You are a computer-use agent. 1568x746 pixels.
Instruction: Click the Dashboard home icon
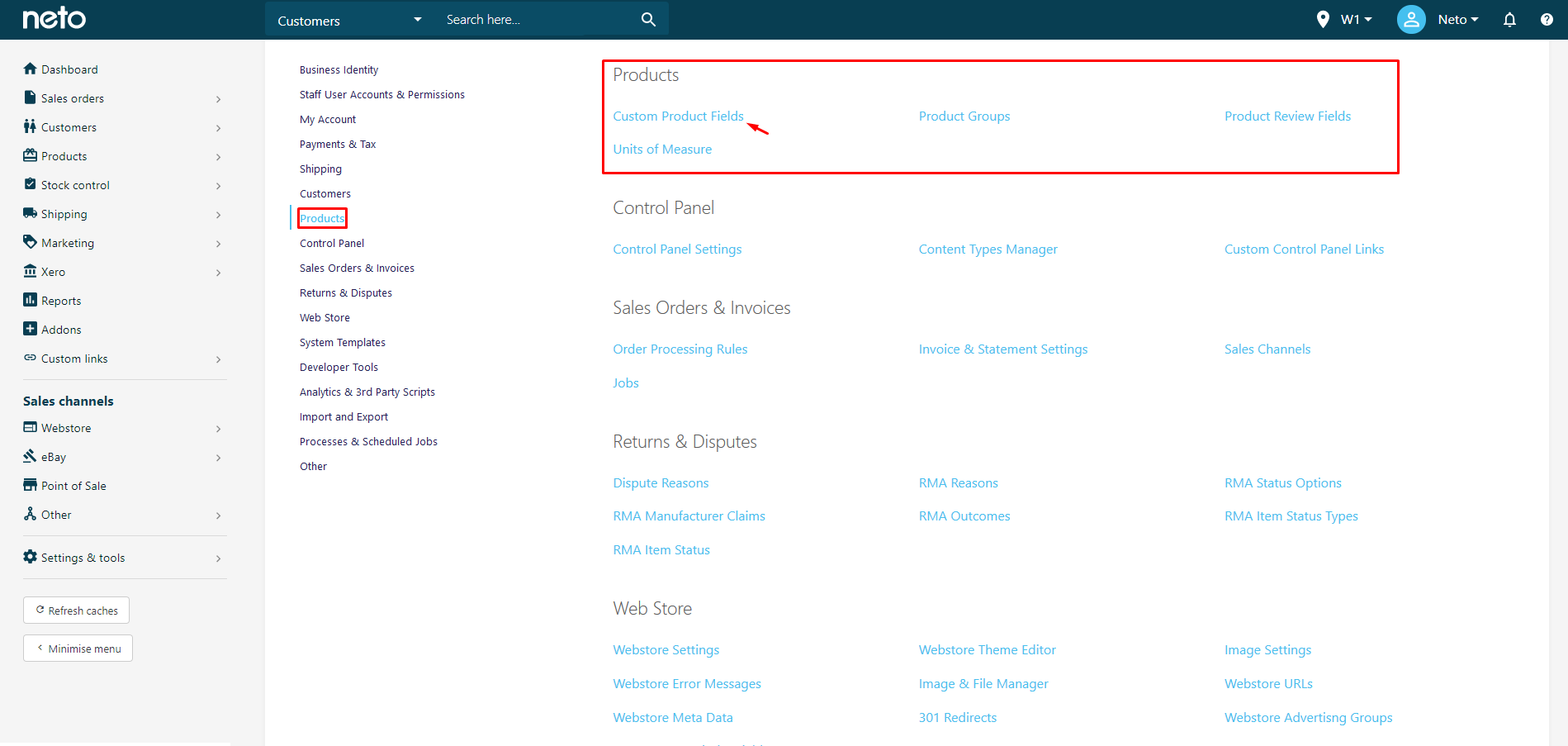click(x=31, y=69)
